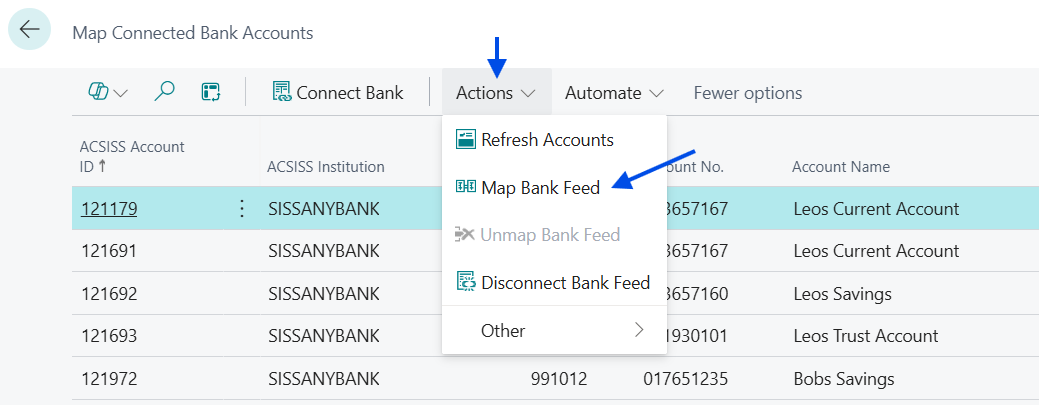Open row options for account 121179
Image resolution: width=1039 pixels, height=405 pixels.
pos(241,209)
